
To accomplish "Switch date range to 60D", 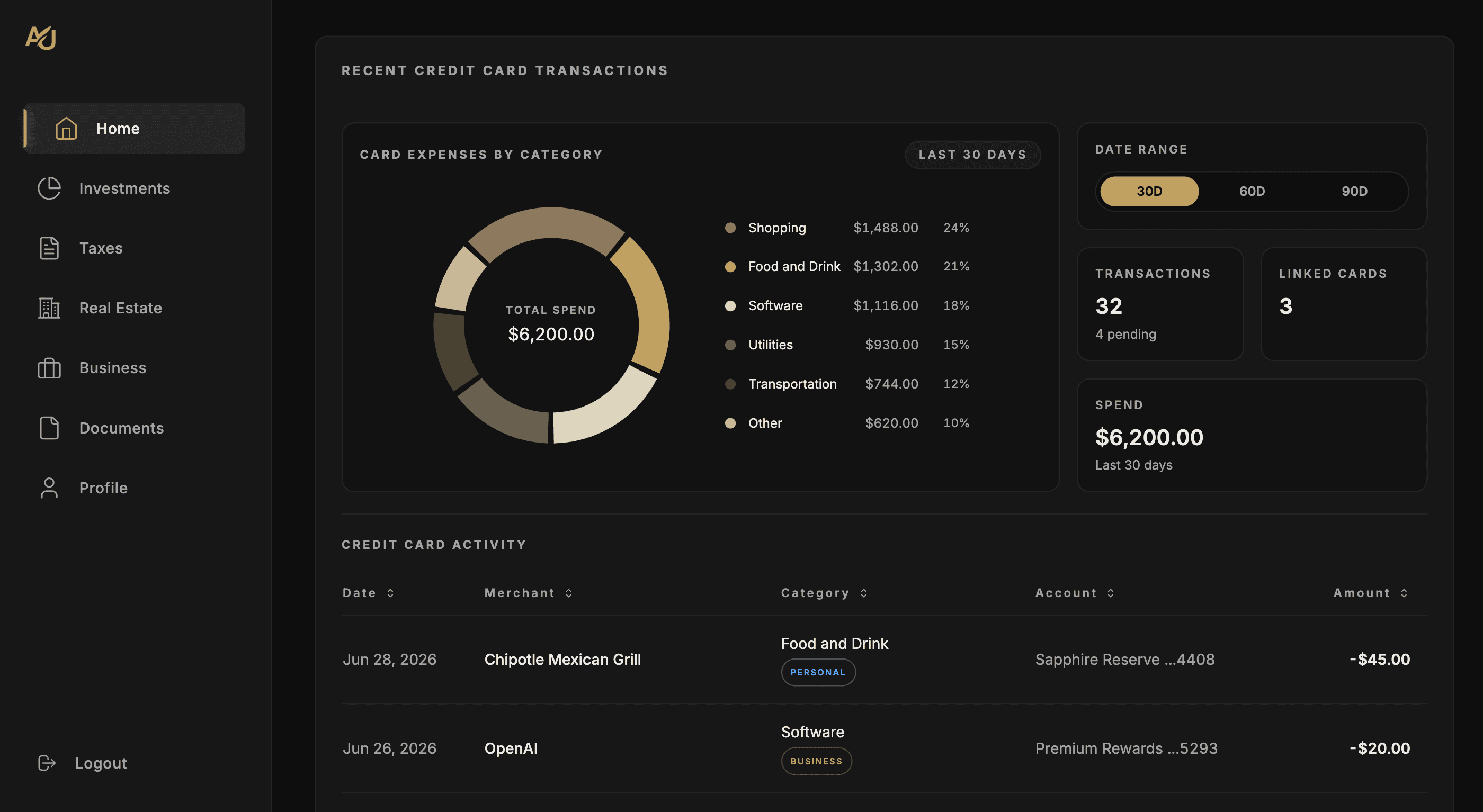I will [x=1252, y=191].
